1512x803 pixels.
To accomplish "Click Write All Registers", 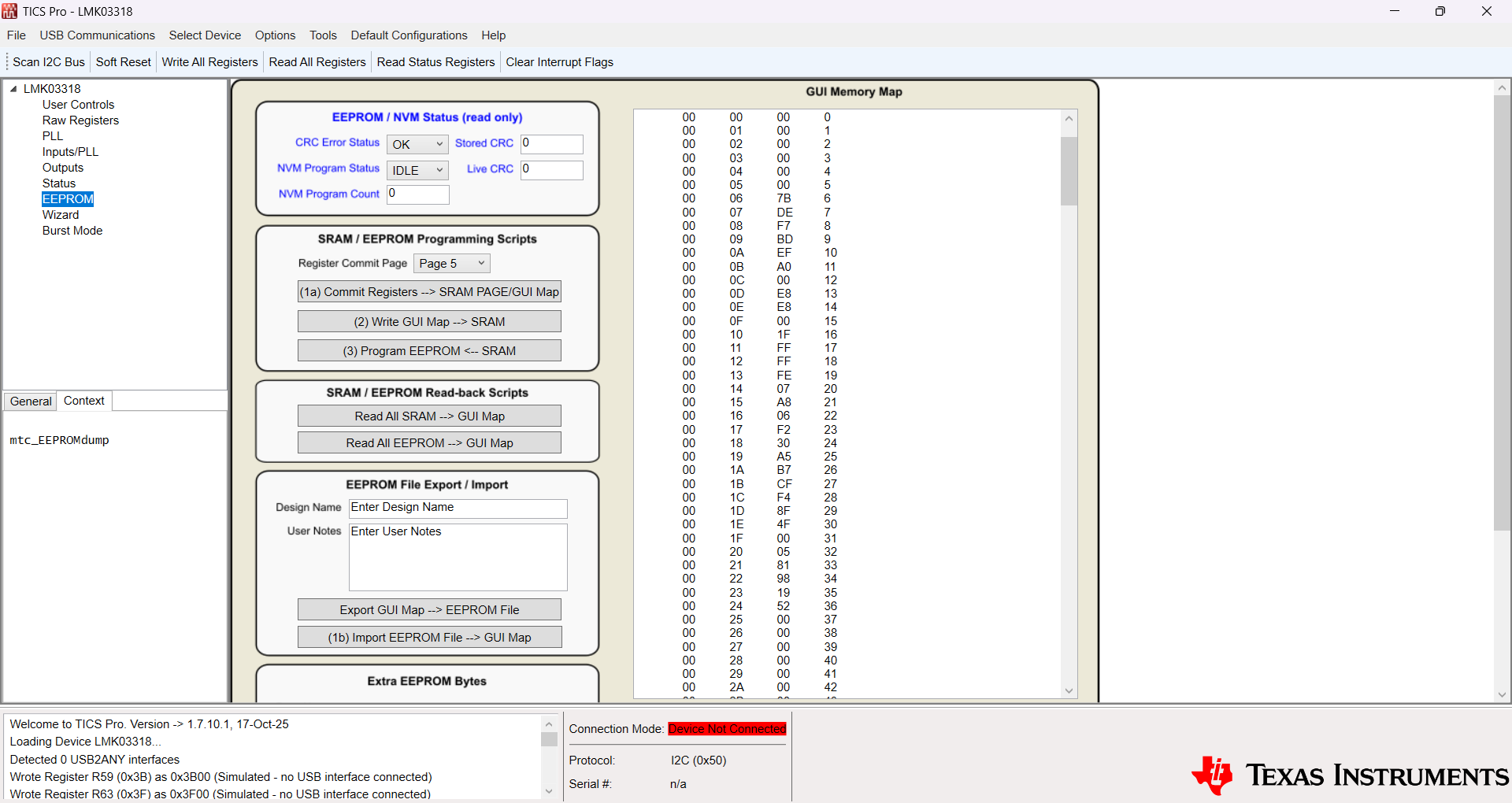I will (x=210, y=62).
